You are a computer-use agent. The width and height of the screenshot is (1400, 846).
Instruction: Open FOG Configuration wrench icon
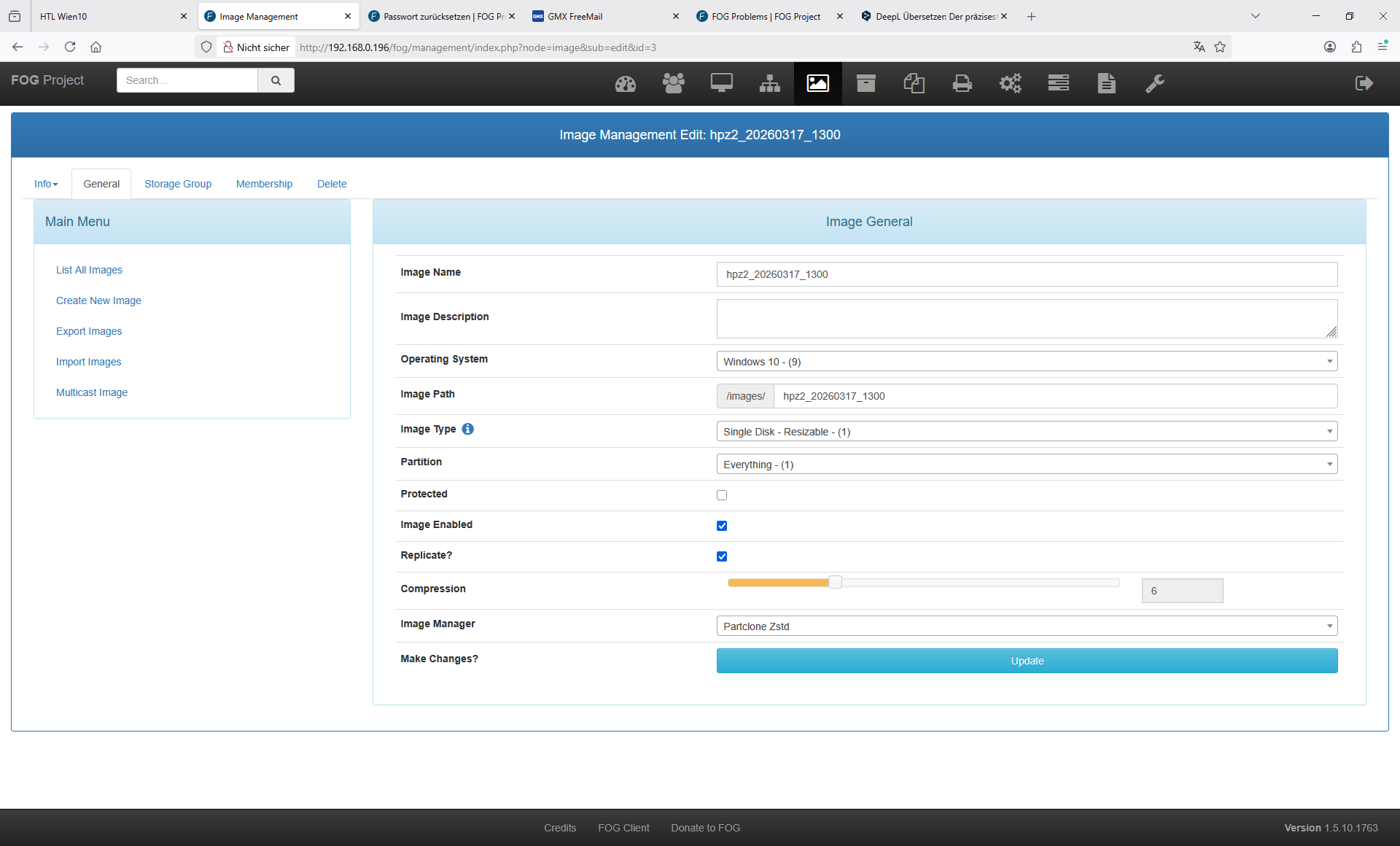[x=1154, y=84]
